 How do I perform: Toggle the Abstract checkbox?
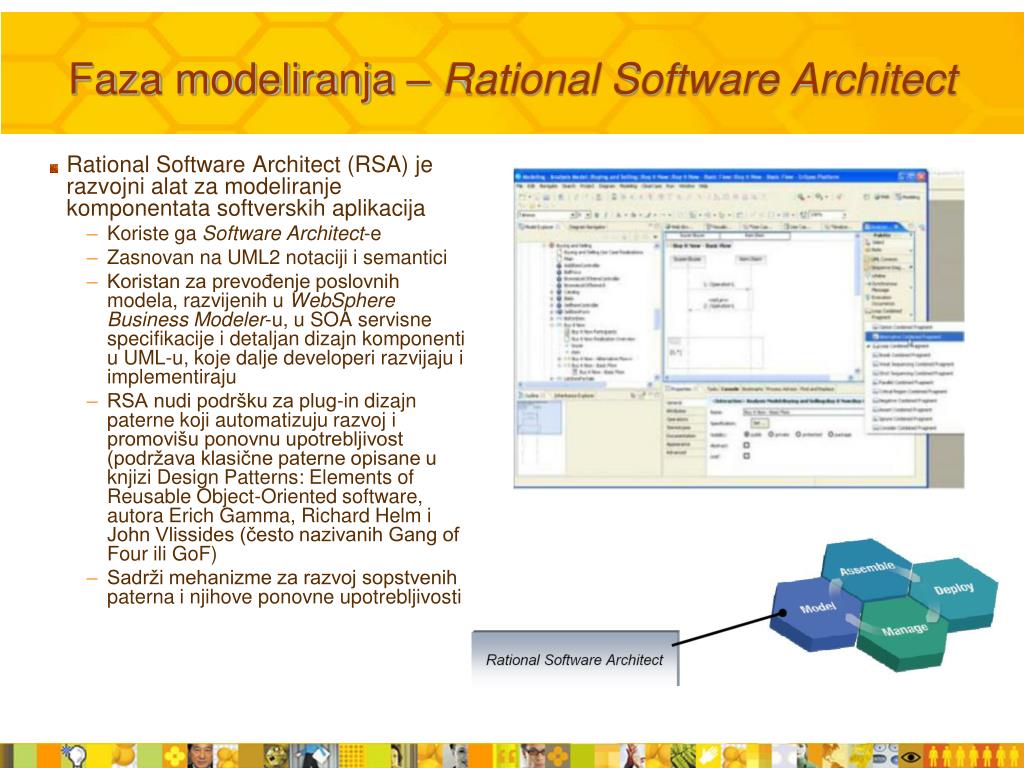coord(746,445)
